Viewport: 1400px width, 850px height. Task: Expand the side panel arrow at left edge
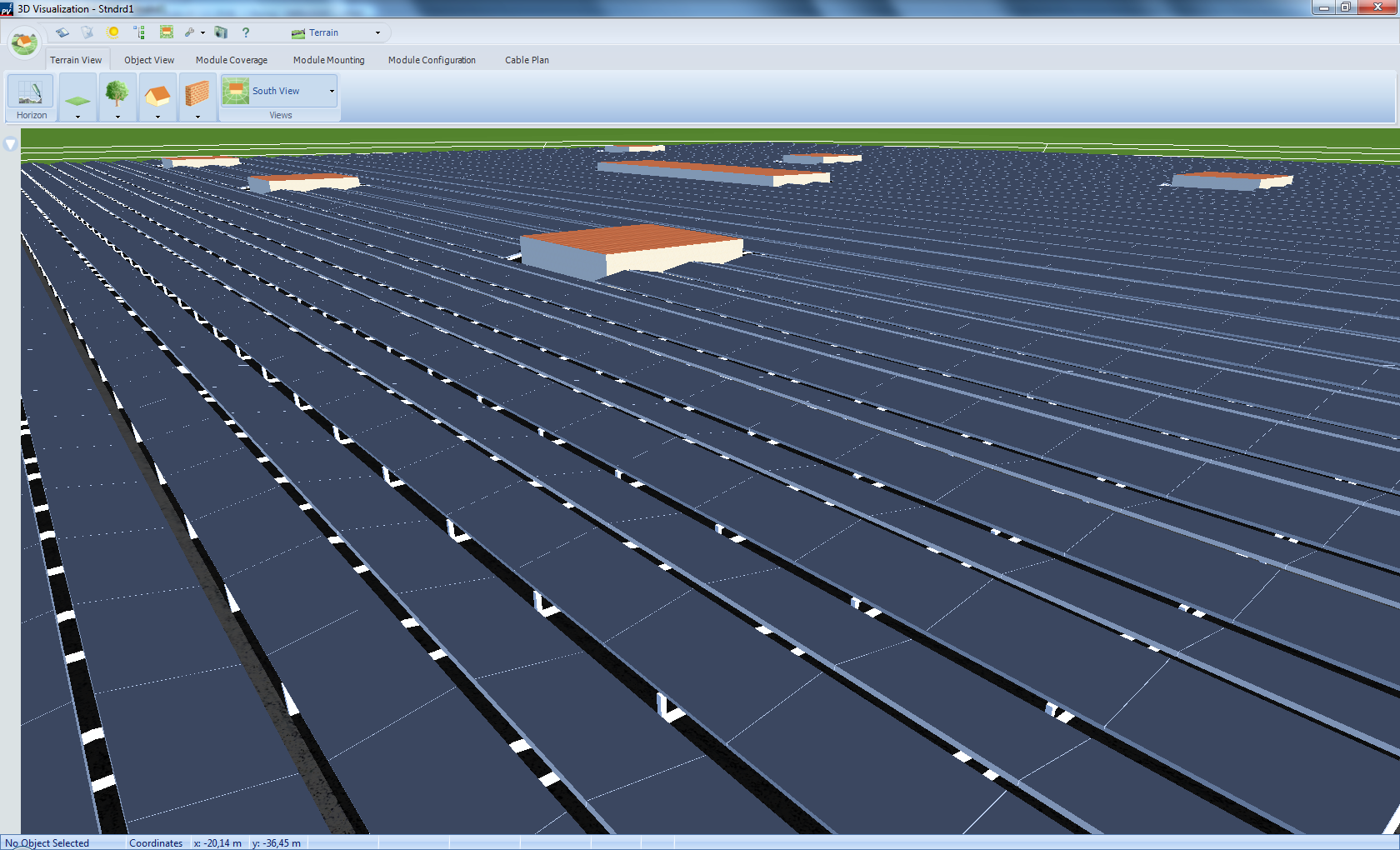(10, 144)
